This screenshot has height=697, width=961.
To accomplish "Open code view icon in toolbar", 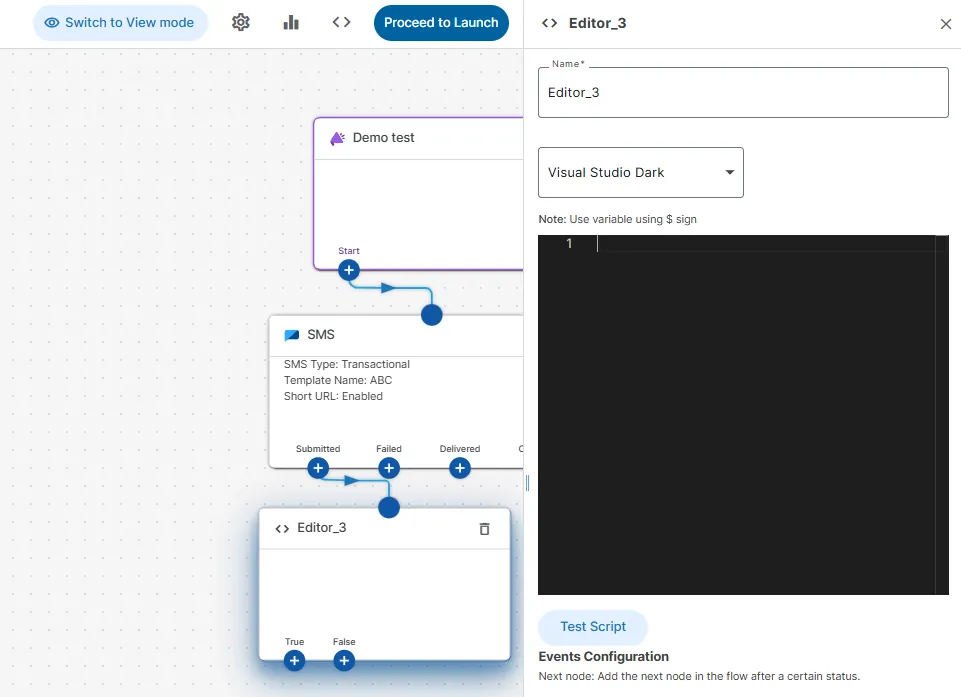I will 341,23.
